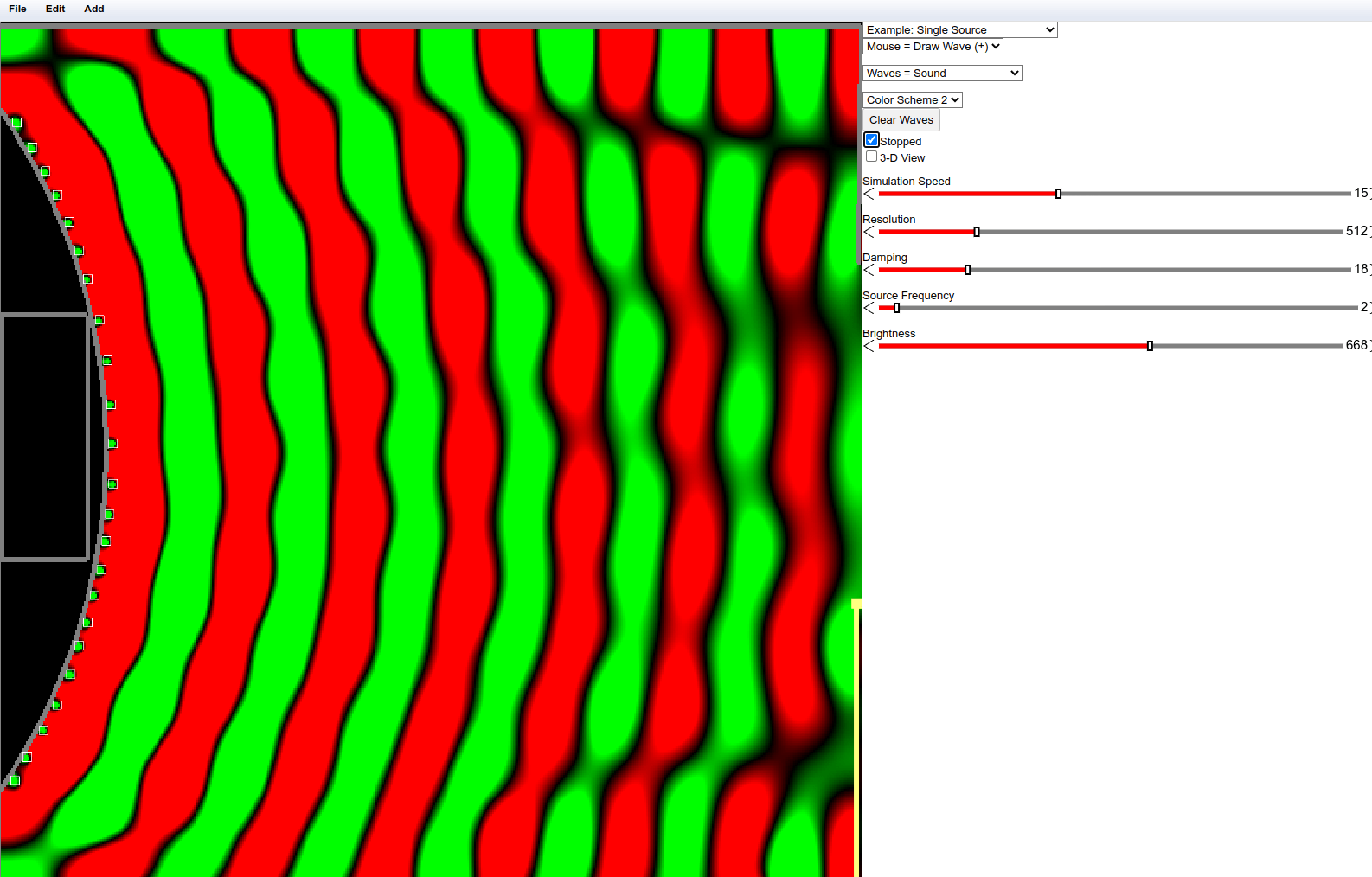Click the Brightness slider handle
The width and height of the screenshot is (1372, 877).
1150,346
